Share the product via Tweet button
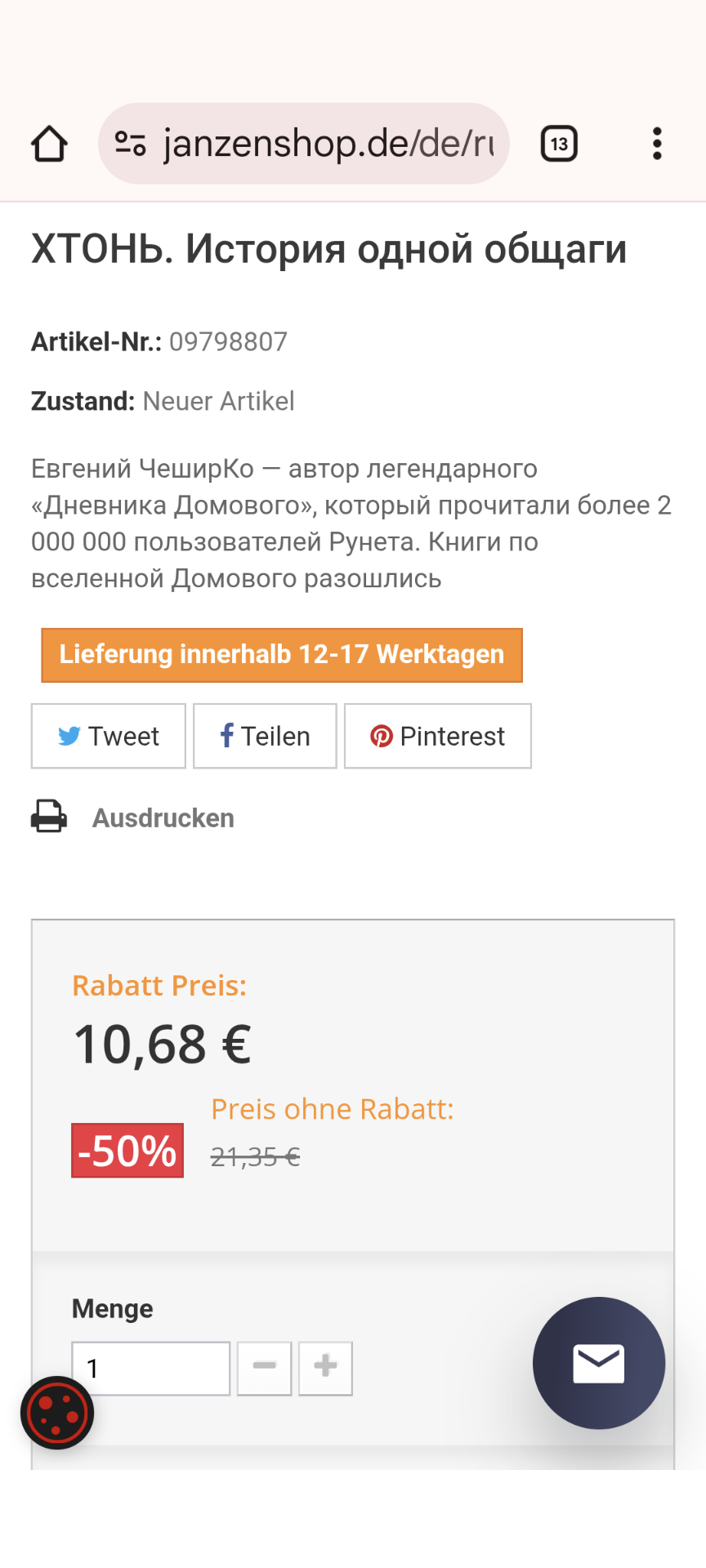The width and height of the screenshot is (706, 1568). coord(109,736)
